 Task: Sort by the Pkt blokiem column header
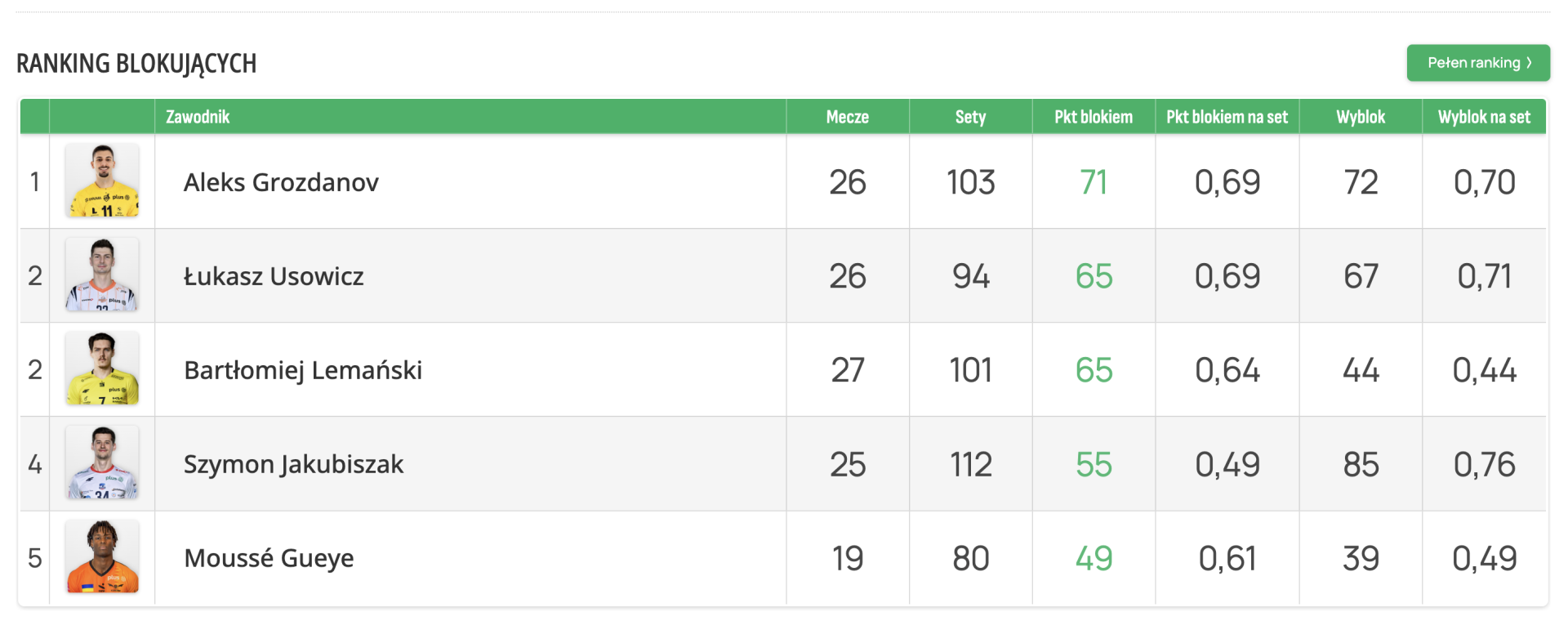(x=1093, y=117)
